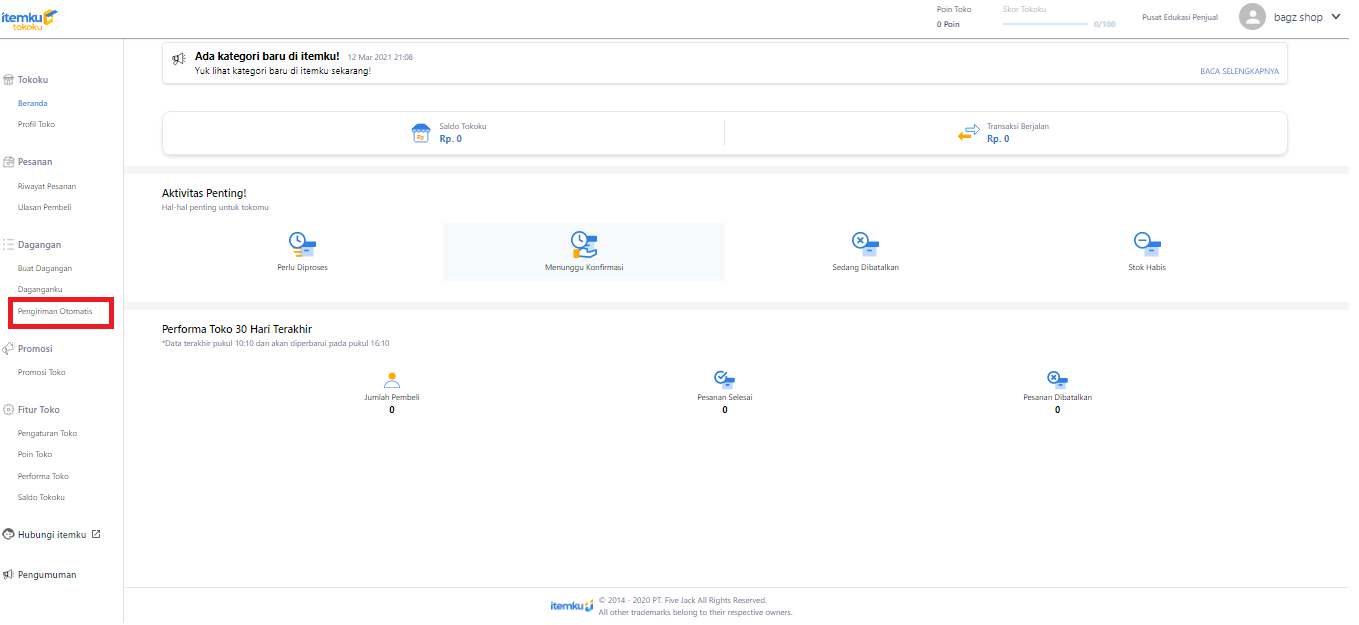The image size is (1359, 625).
Task: Click the BACA SELENGKAPNYA link
Action: tap(1239, 72)
